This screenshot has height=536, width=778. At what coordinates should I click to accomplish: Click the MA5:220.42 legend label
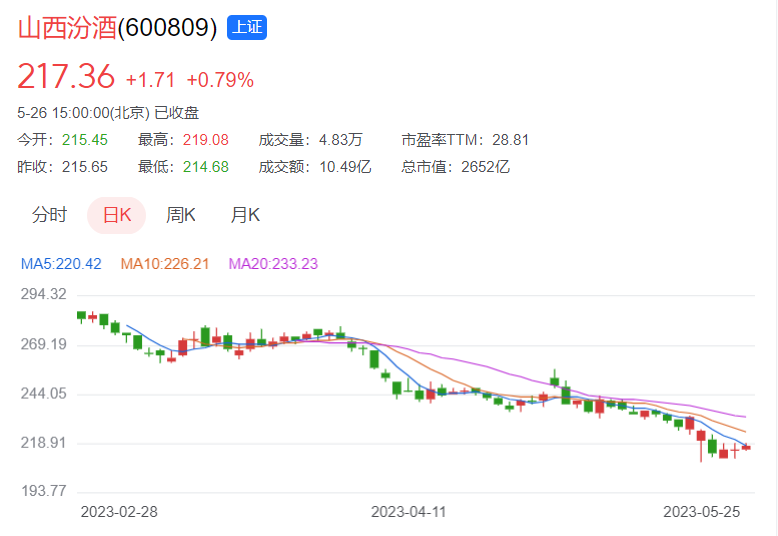(x=61, y=264)
